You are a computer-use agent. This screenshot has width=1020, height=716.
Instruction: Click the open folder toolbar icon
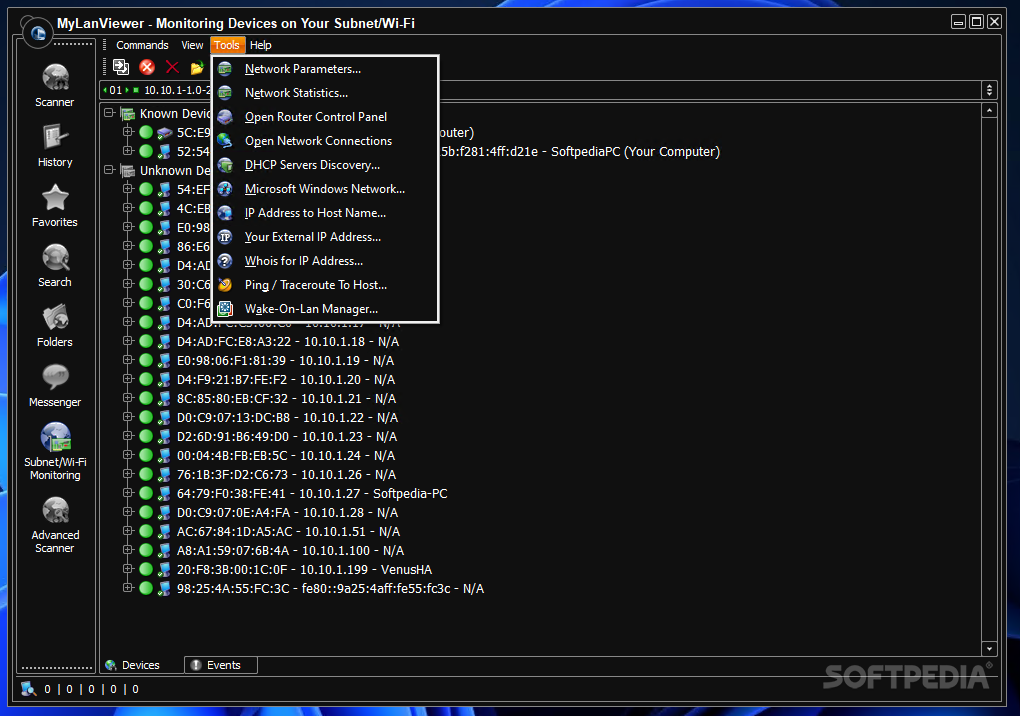pyautogui.click(x=197, y=67)
